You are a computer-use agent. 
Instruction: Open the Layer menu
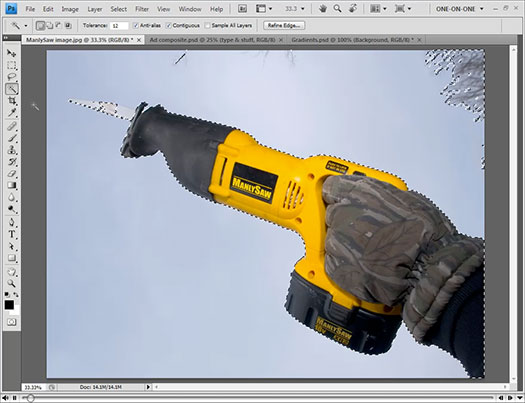(94, 9)
